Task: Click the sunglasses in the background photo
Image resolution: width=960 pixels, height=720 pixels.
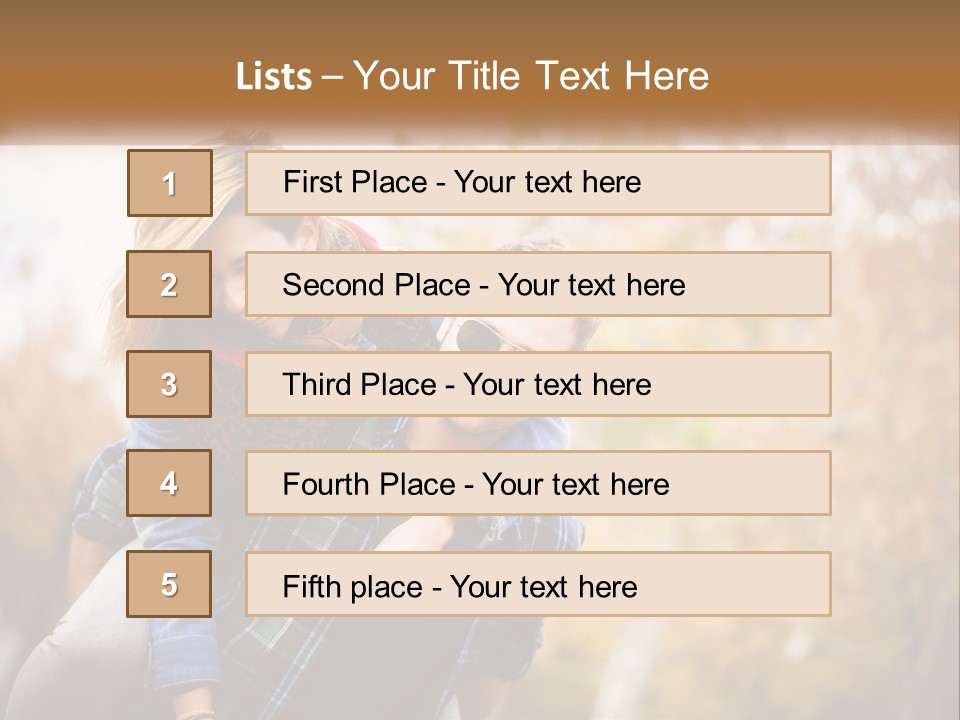Action: pos(478,337)
